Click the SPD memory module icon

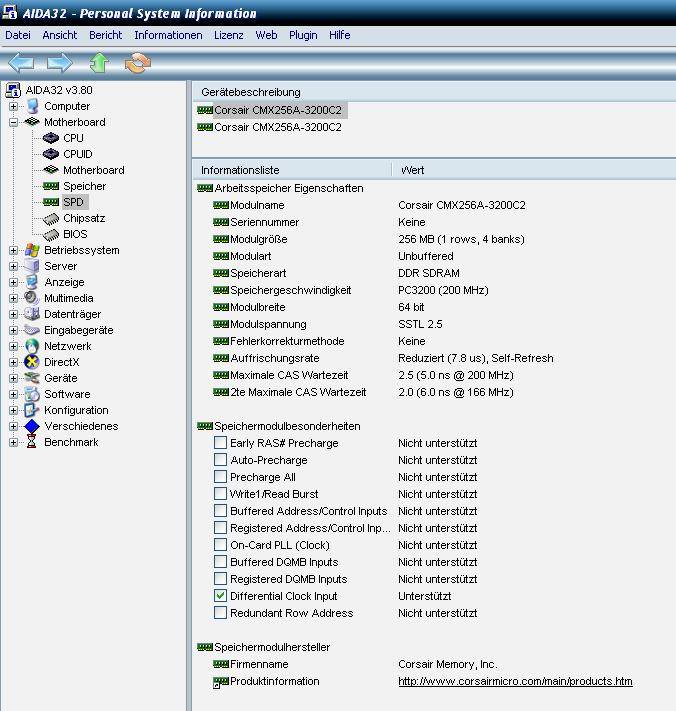point(51,202)
